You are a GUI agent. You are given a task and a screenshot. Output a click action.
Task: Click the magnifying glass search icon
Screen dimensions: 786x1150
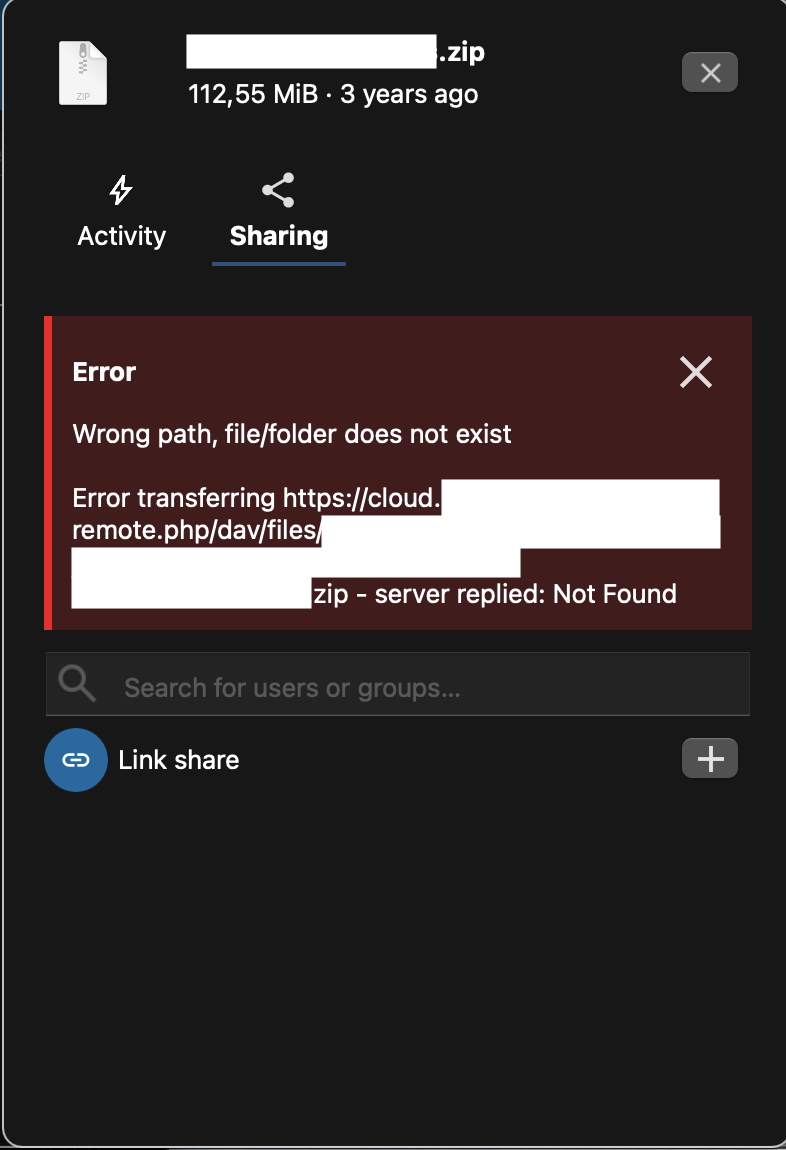[77, 684]
